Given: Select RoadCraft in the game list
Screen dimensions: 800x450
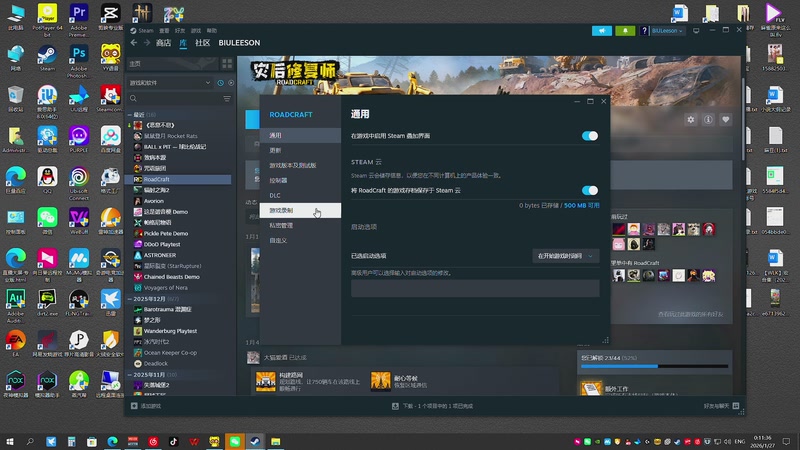Looking at the screenshot, I should (x=179, y=180).
